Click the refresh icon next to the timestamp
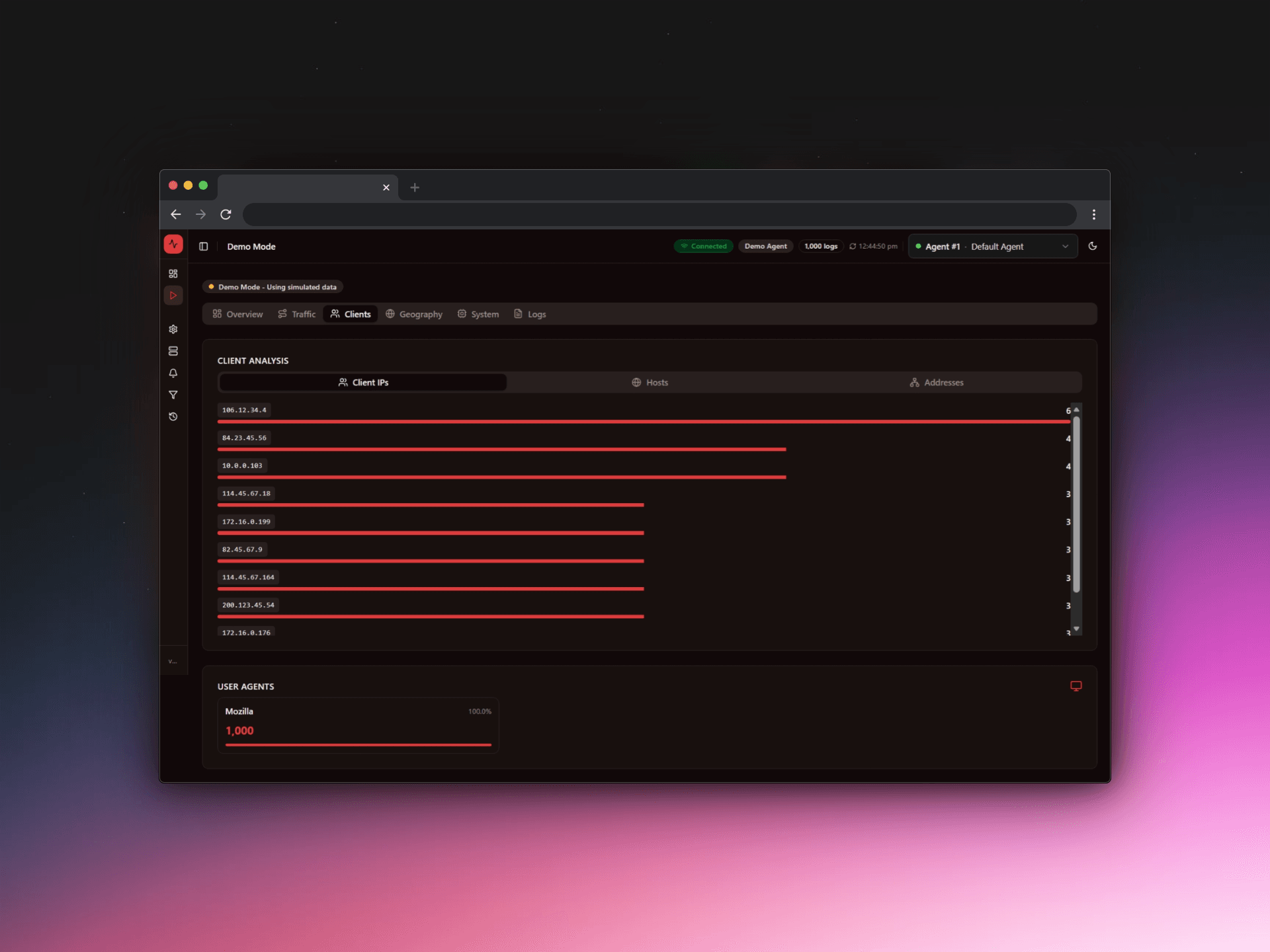The width and height of the screenshot is (1270, 952). click(x=853, y=246)
